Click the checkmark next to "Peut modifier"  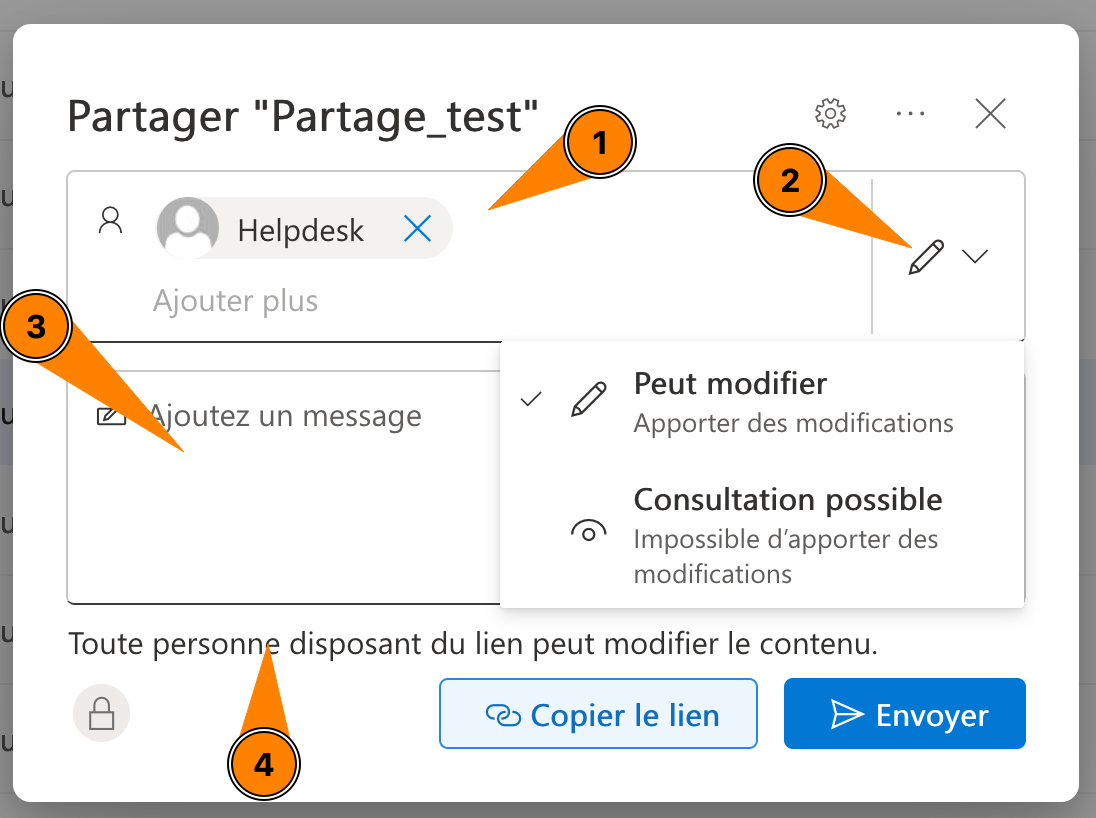pyautogui.click(x=532, y=400)
